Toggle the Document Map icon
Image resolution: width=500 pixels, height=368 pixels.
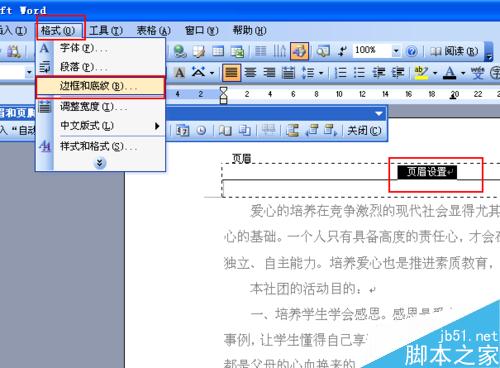(323, 51)
